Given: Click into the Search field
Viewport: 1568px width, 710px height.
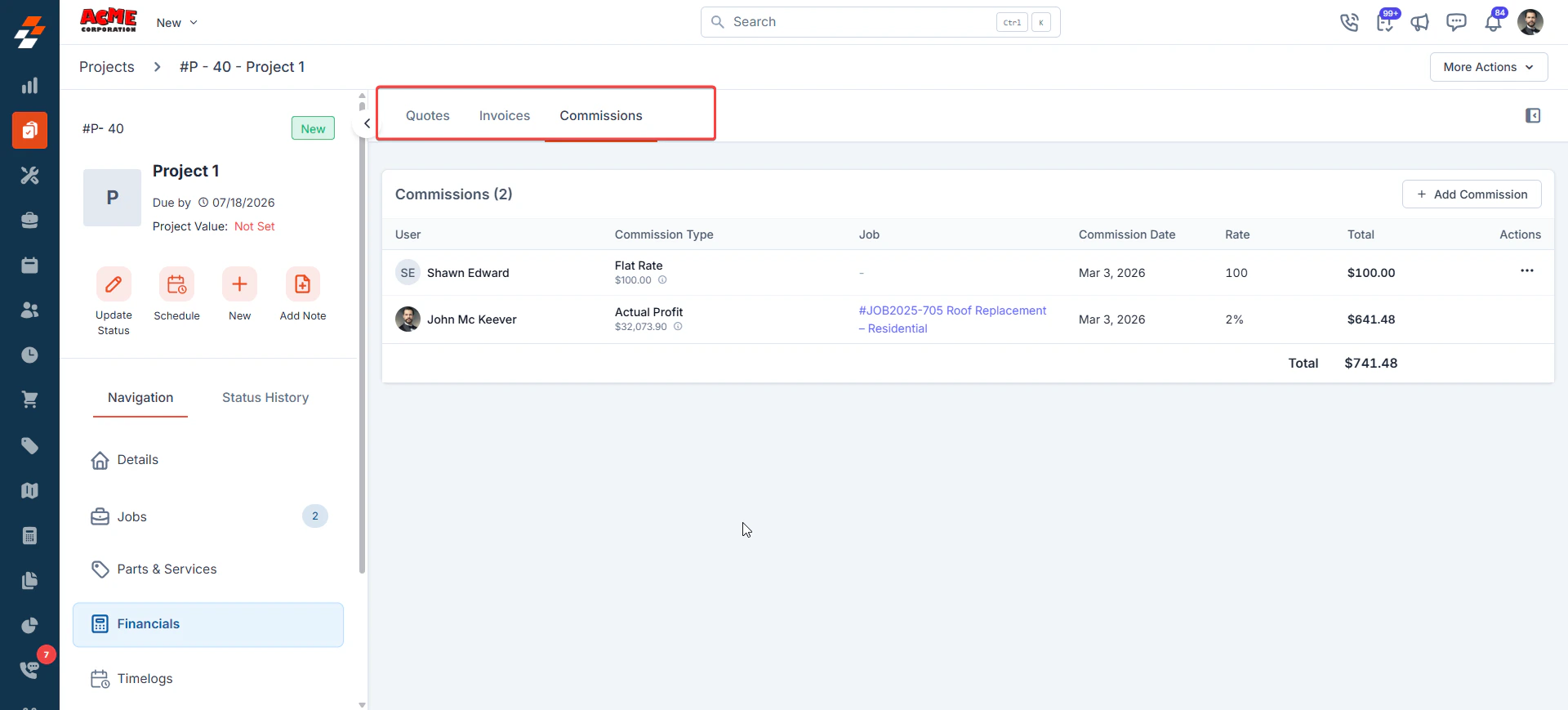Looking at the screenshot, I should pos(880,22).
